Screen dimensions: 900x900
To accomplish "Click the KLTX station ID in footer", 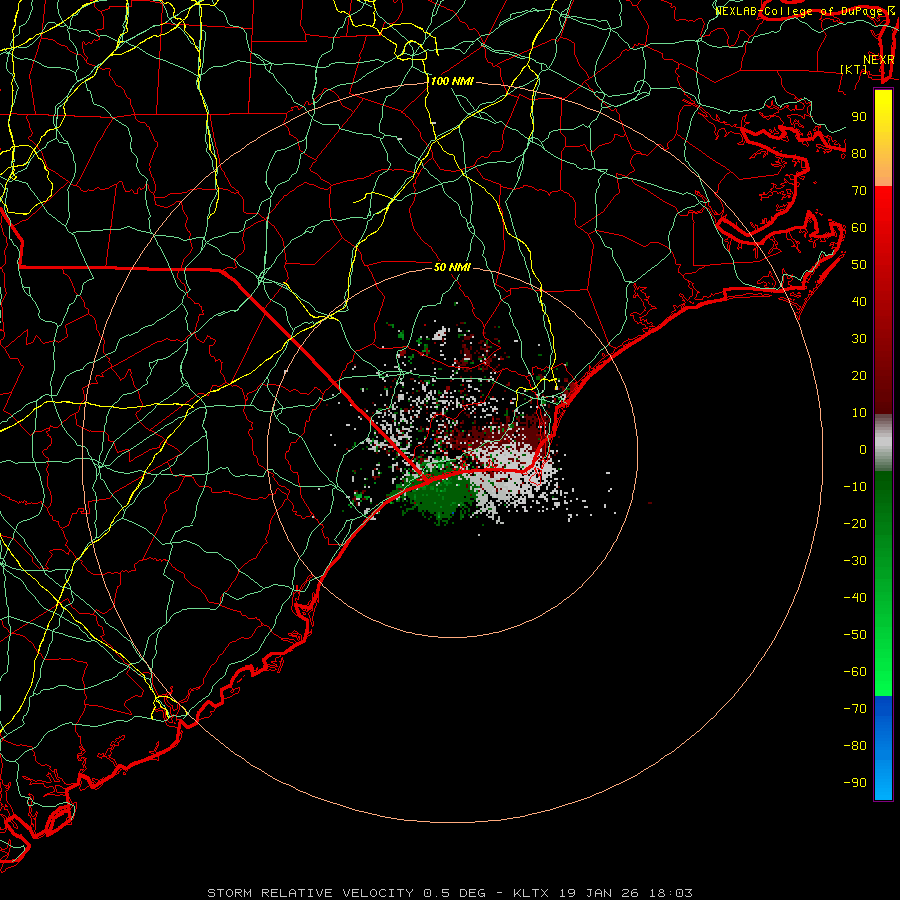I will click(x=530, y=893).
